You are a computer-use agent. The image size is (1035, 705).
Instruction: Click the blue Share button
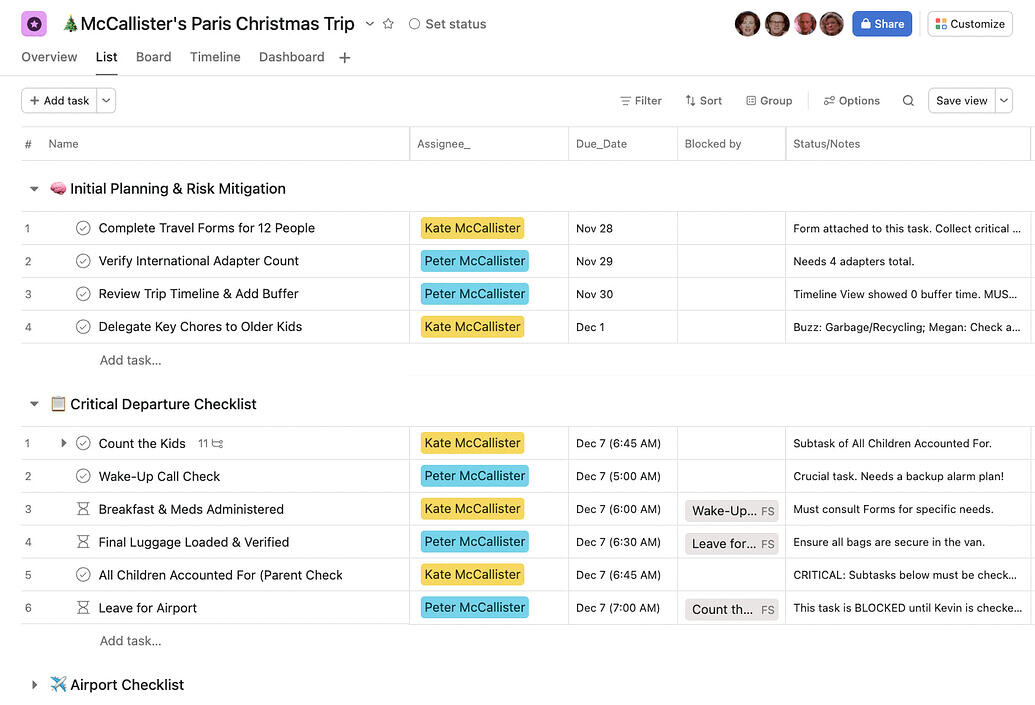pos(881,24)
